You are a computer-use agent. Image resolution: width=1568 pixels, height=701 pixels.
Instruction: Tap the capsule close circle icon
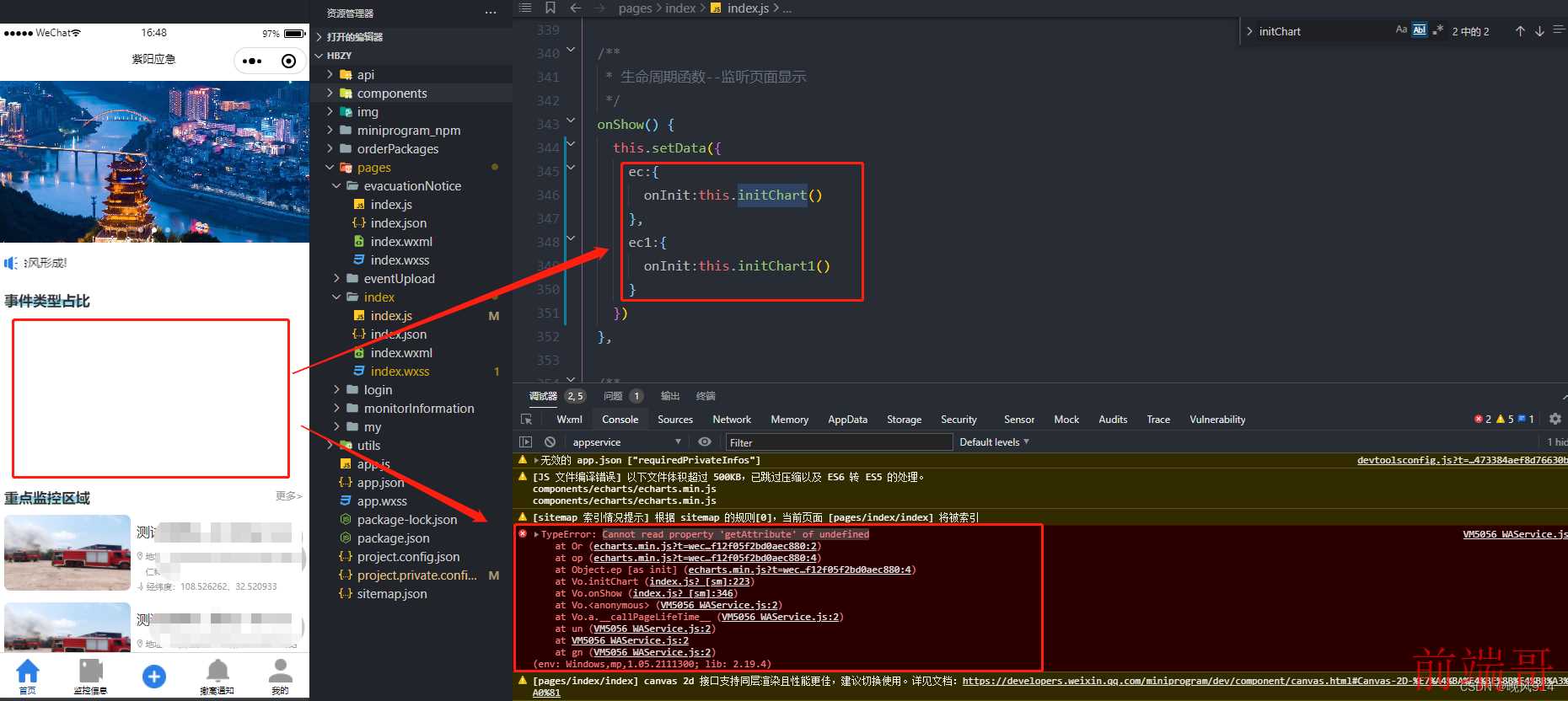288,61
